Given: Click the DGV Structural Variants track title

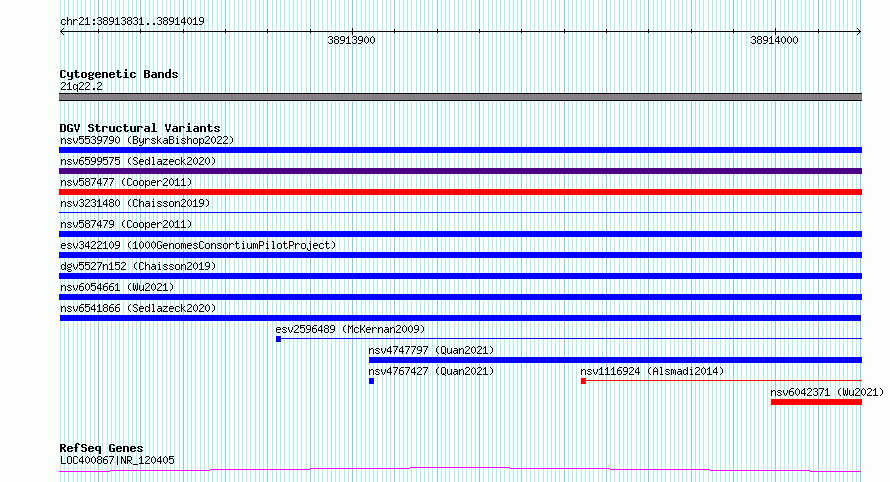Looking at the screenshot, I should (140, 128).
